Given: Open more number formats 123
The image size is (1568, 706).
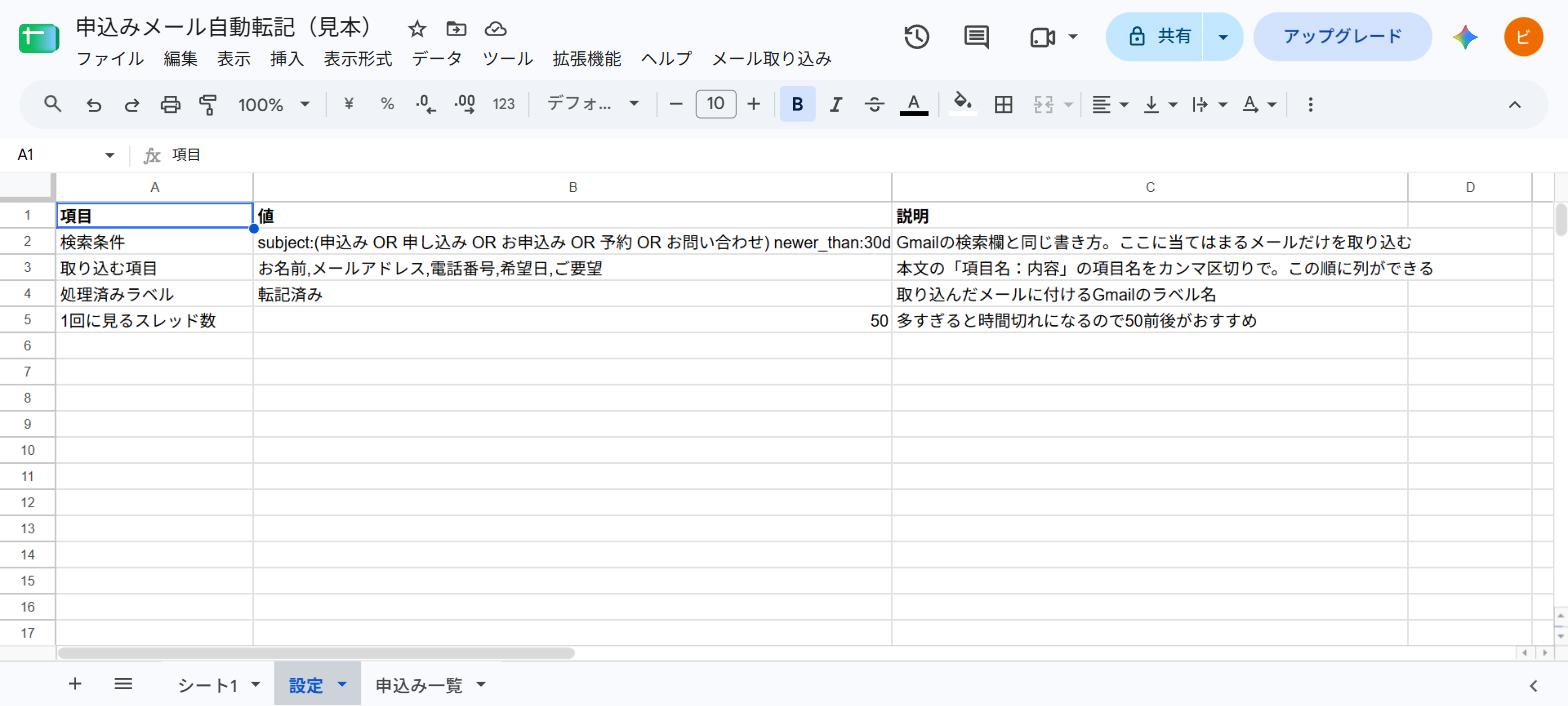Looking at the screenshot, I should pyautogui.click(x=504, y=104).
